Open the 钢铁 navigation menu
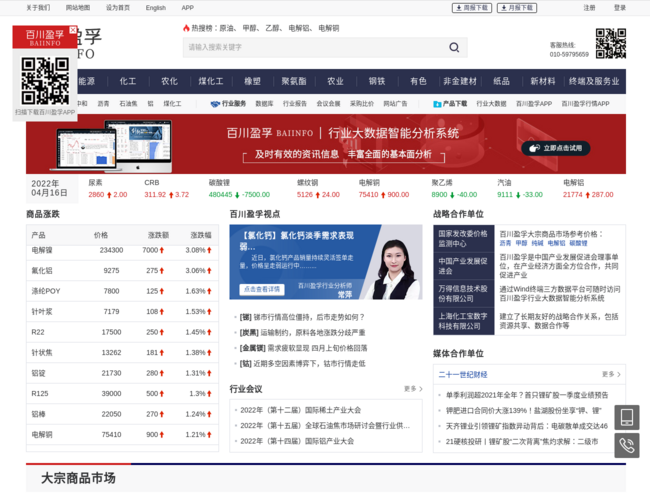 (x=376, y=82)
